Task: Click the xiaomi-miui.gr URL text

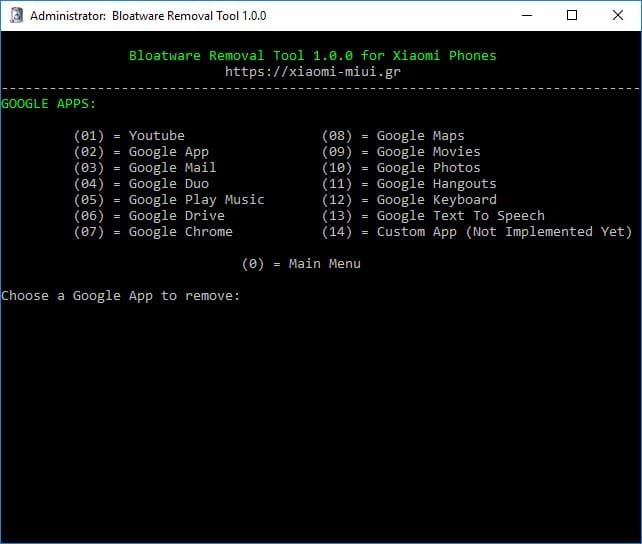Action: click(312, 72)
